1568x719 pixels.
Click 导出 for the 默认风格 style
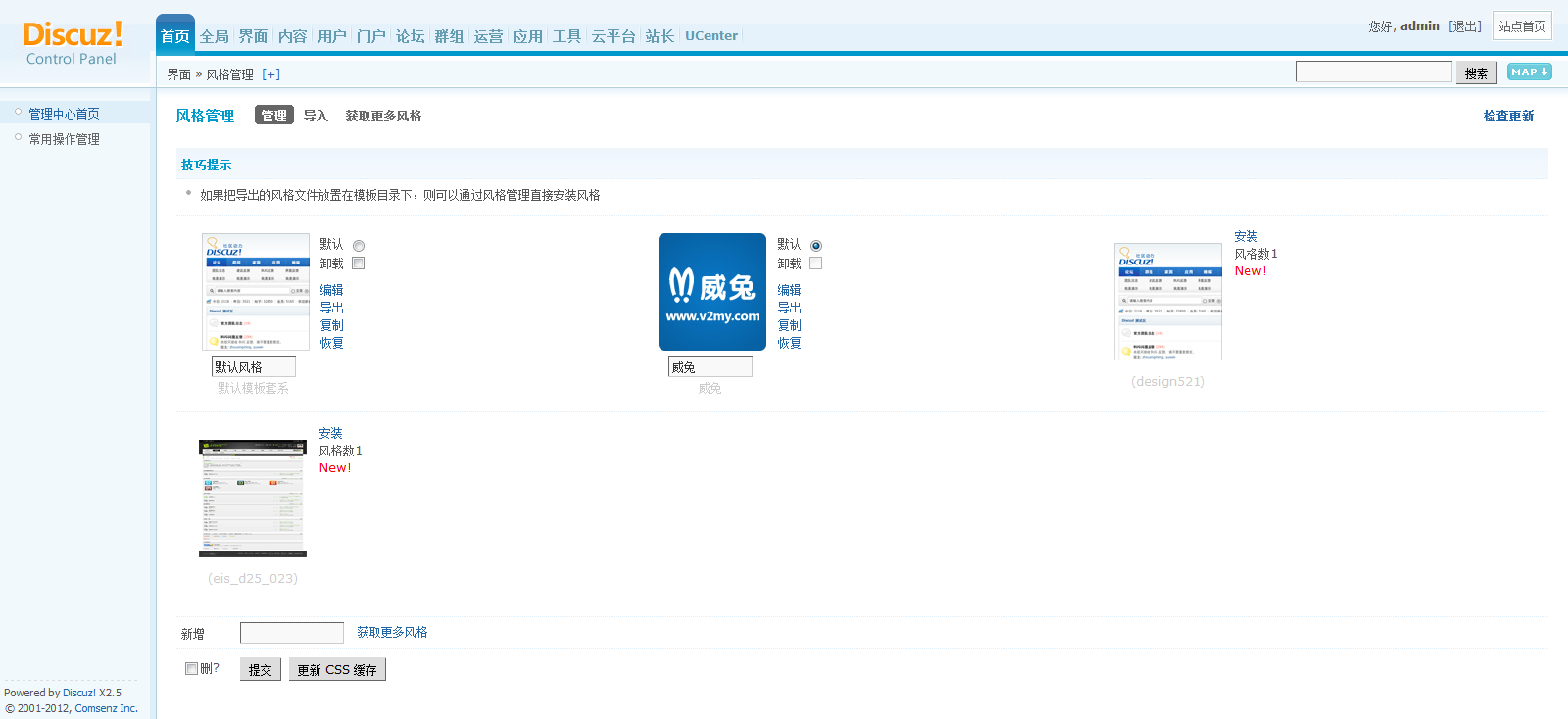tap(332, 308)
